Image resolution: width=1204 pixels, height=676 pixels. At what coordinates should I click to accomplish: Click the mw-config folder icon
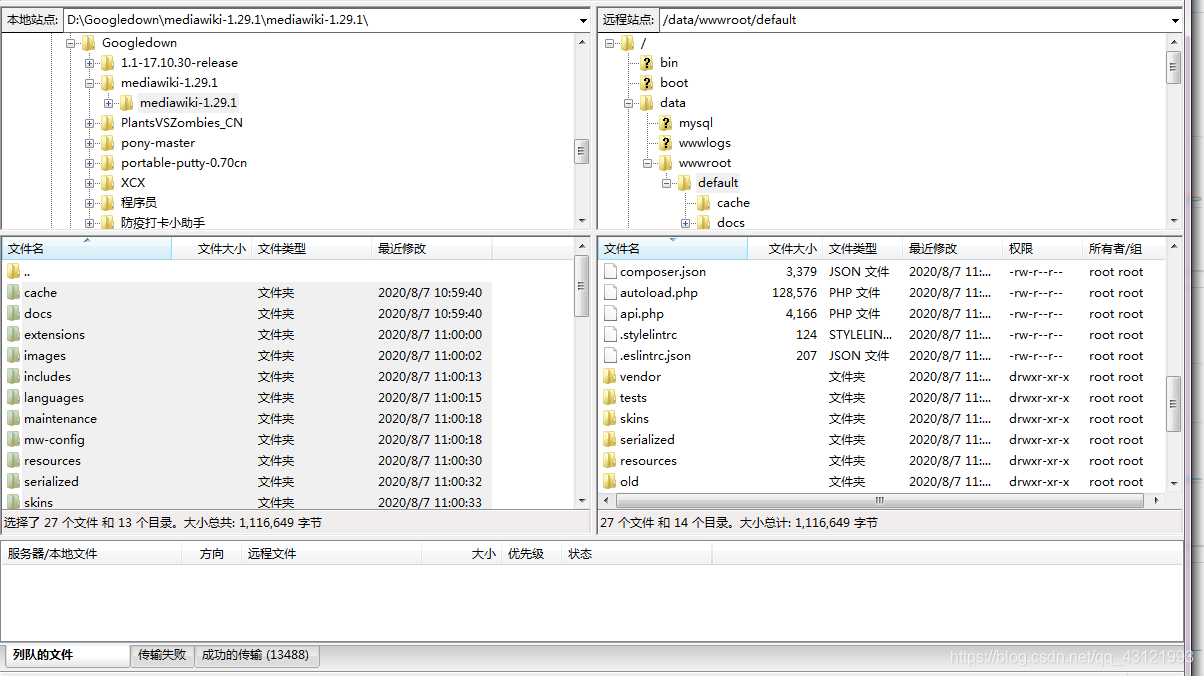13,440
